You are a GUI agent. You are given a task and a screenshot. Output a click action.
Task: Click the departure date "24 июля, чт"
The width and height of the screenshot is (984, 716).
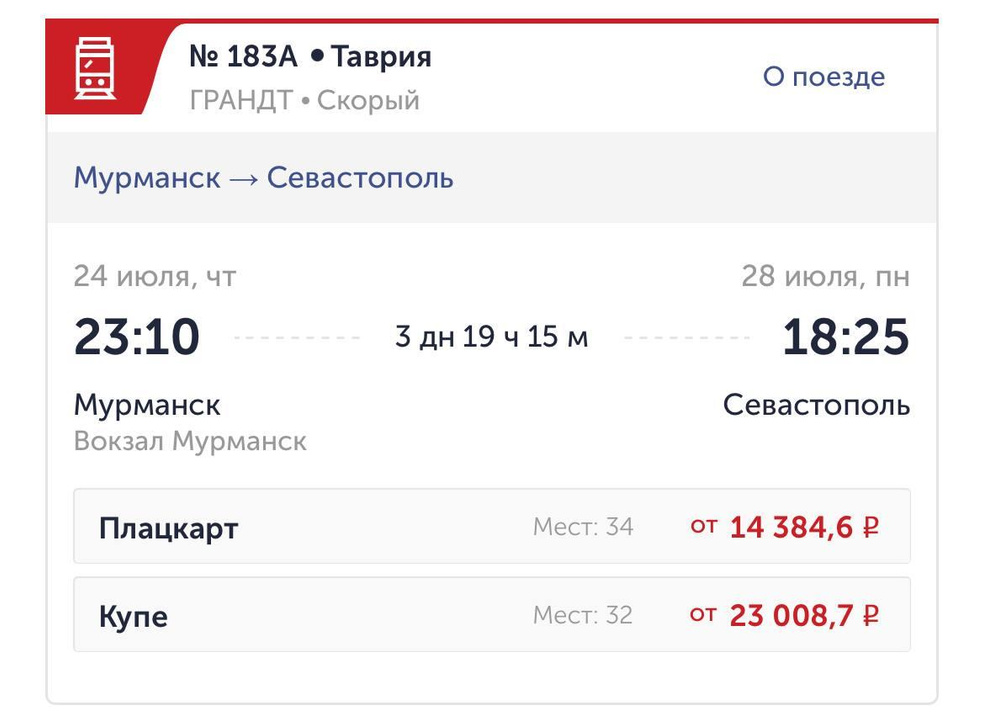coord(155,276)
